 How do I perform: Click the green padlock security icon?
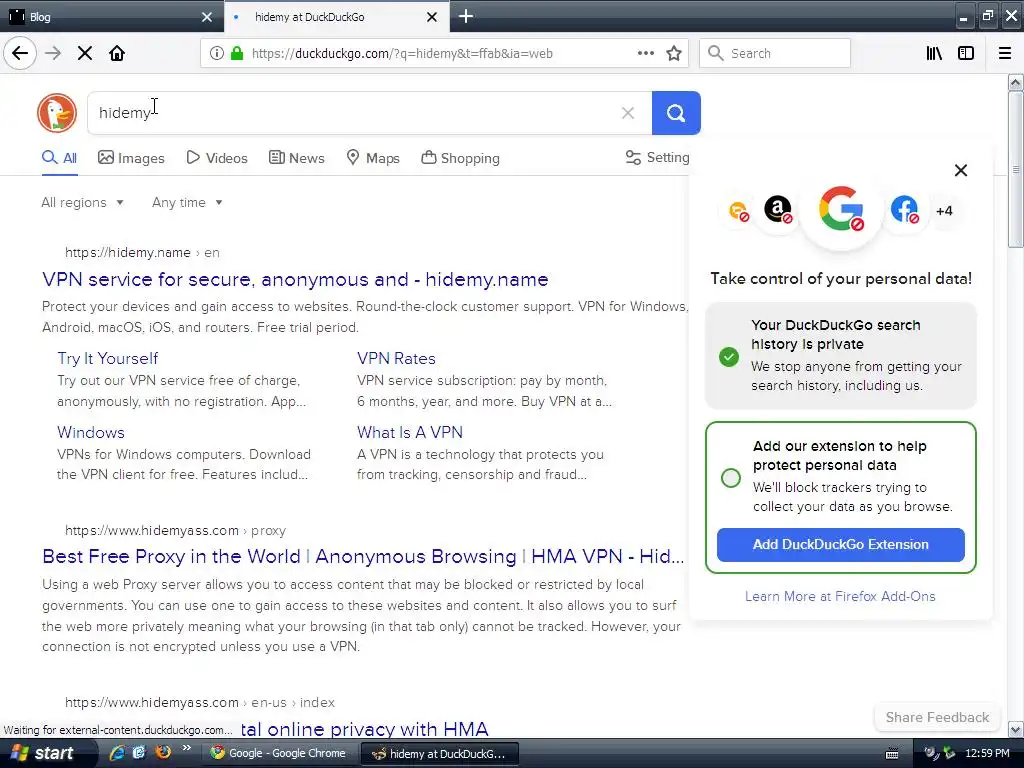(x=237, y=53)
